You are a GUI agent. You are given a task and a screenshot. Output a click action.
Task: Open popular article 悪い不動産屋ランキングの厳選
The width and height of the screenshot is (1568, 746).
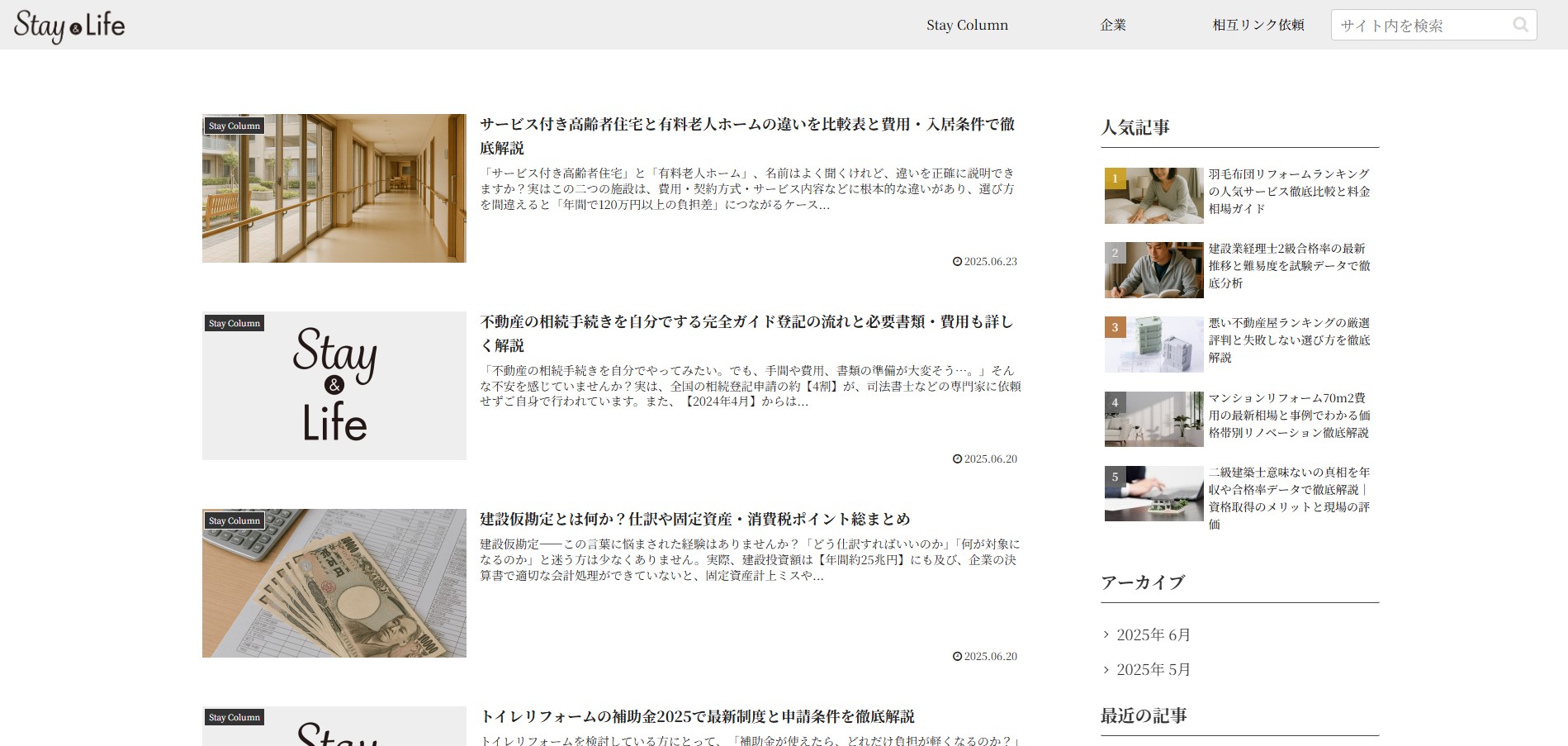pos(1290,340)
